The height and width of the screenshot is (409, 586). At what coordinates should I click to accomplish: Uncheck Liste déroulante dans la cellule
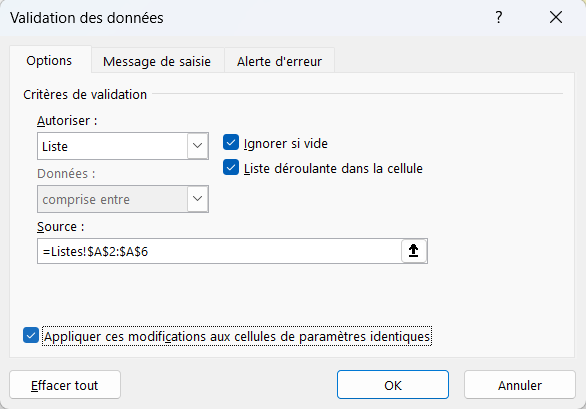(x=231, y=167)
